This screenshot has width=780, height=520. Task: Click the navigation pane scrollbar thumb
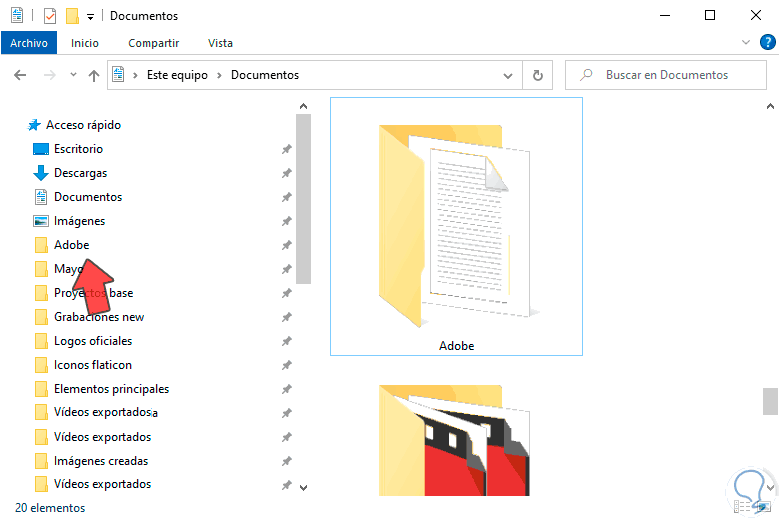[x=303, y=199]
